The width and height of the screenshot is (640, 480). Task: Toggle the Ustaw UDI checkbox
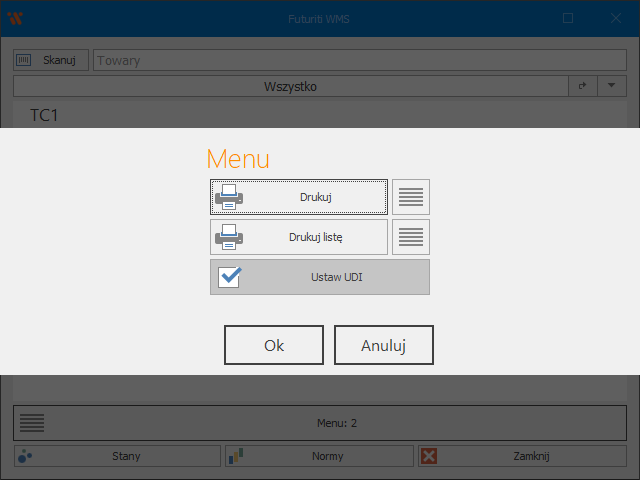[230, 277]
